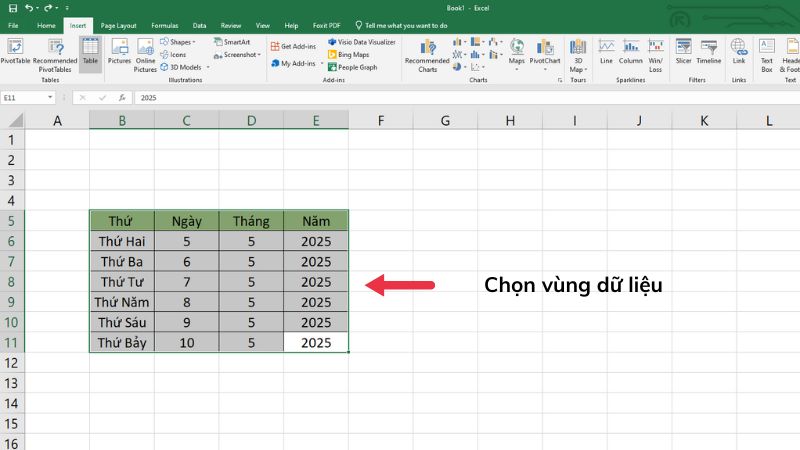Screen dimensions: 800x450
Task: Switch to the Page Layout tab
Action: [119, 24]
